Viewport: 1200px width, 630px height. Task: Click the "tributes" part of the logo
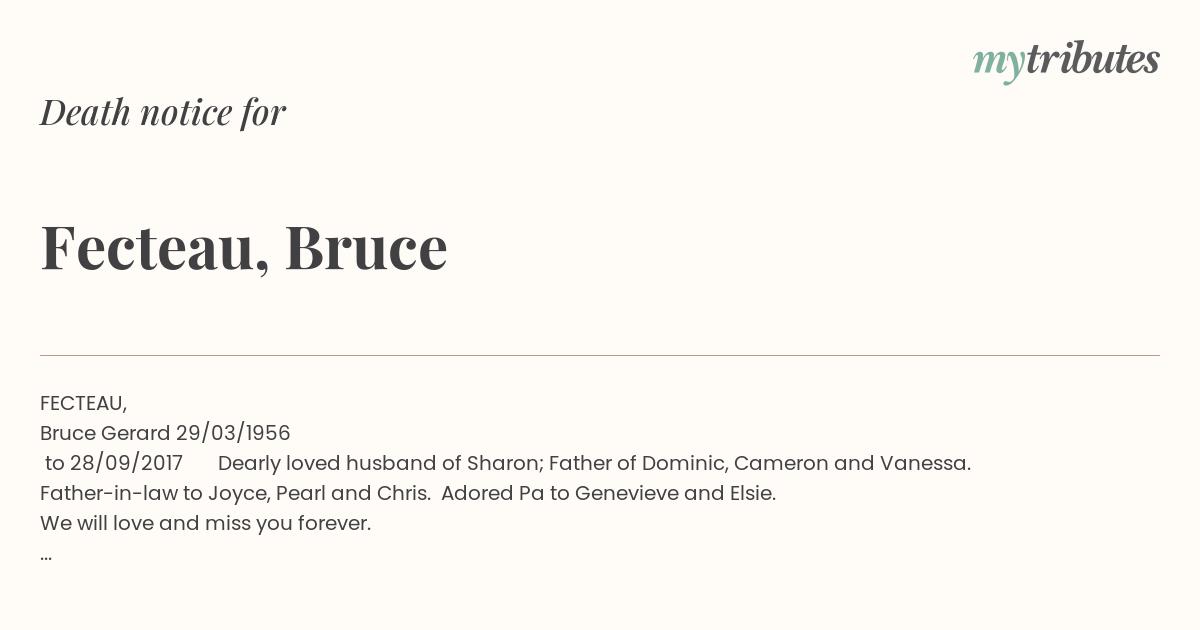pos(1092,59)
